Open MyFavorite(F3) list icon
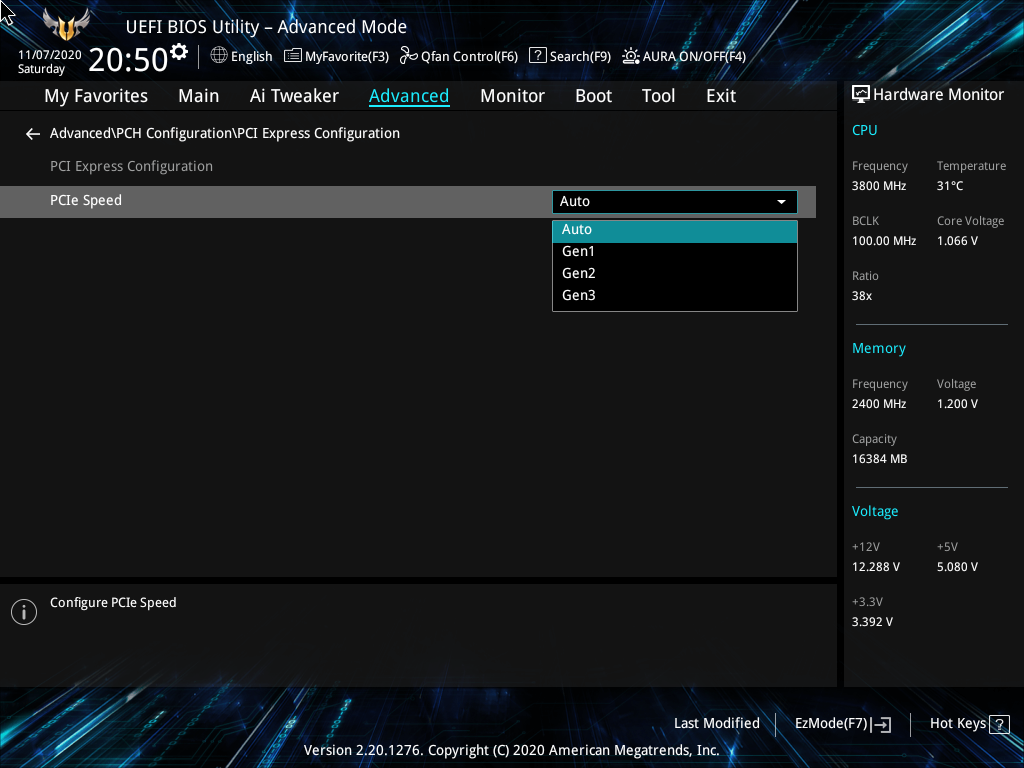 click(293, 56)
